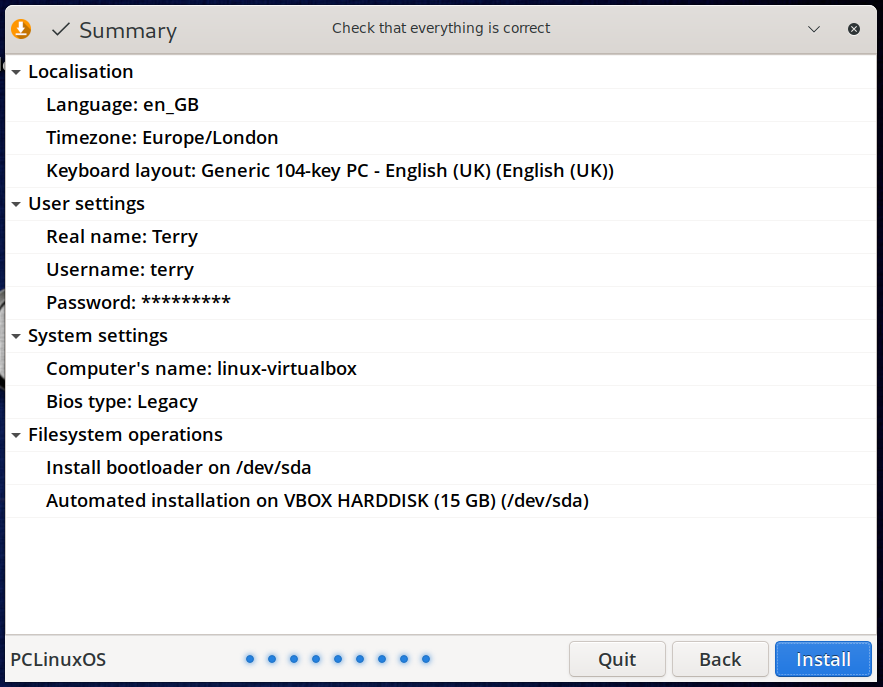Viewport: 883px width, 687px height.
Task: Select the 'Real name: Terry' row
Action: click(x=441, y=237)
